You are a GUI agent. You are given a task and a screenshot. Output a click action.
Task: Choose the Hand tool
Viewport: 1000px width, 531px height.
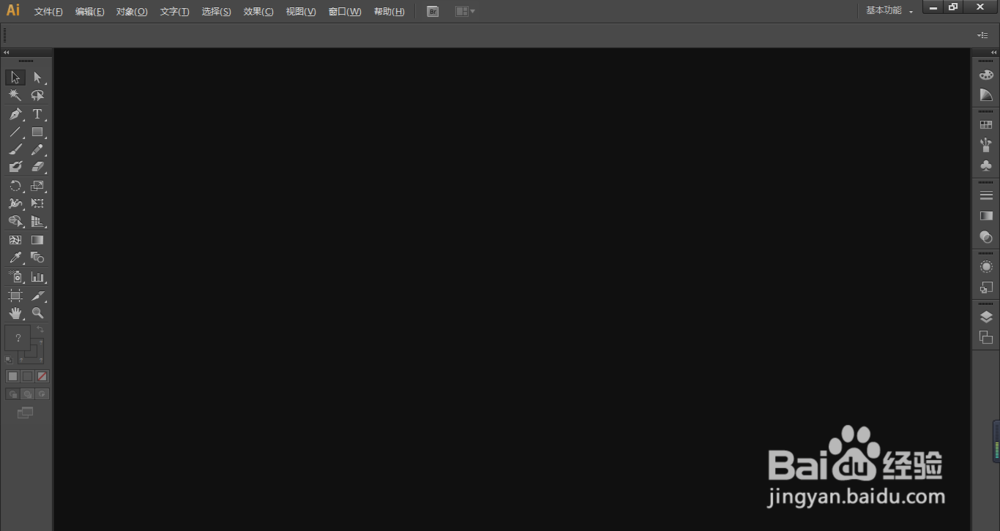coord(15,313)
